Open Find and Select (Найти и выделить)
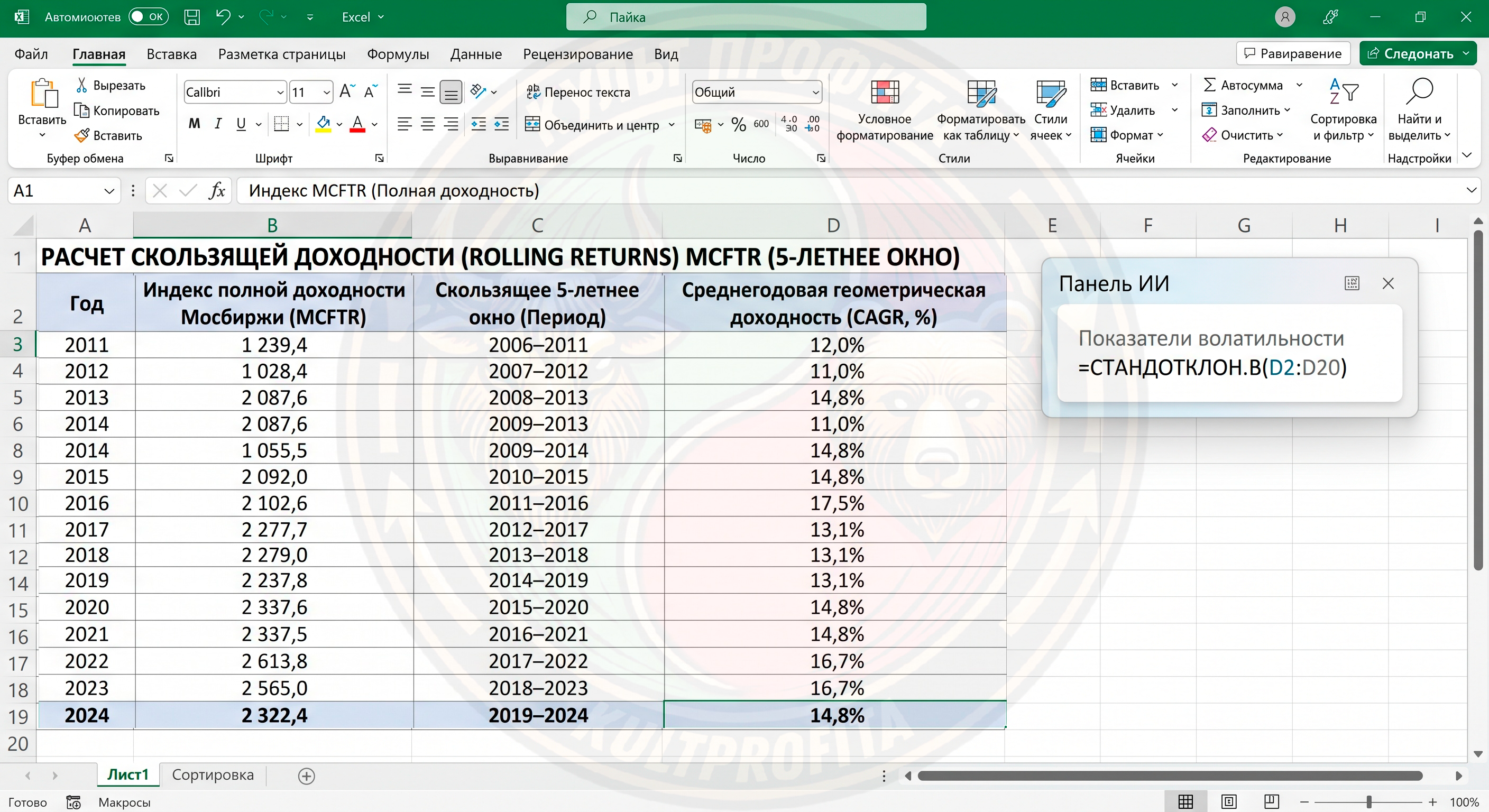This screenshot has width=1489, height=812. tap(1419, 110)
